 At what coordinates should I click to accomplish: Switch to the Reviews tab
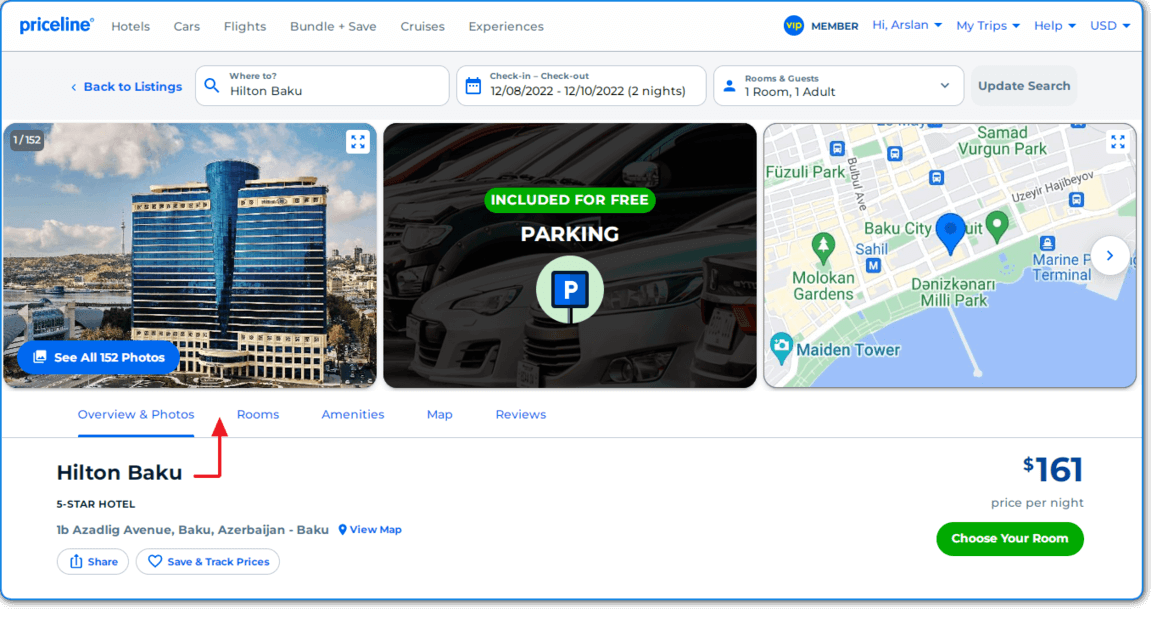(521, 415)
